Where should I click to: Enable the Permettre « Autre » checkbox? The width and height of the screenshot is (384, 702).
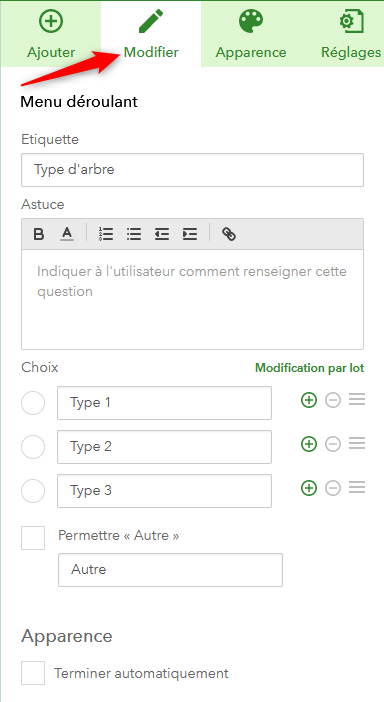(x=33, y=538)
